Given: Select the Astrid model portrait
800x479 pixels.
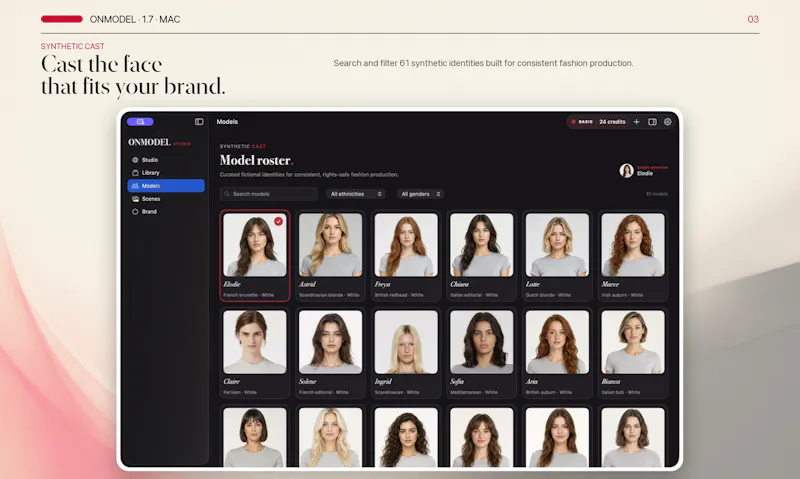Looking at the screenshot, I should 331,245.
